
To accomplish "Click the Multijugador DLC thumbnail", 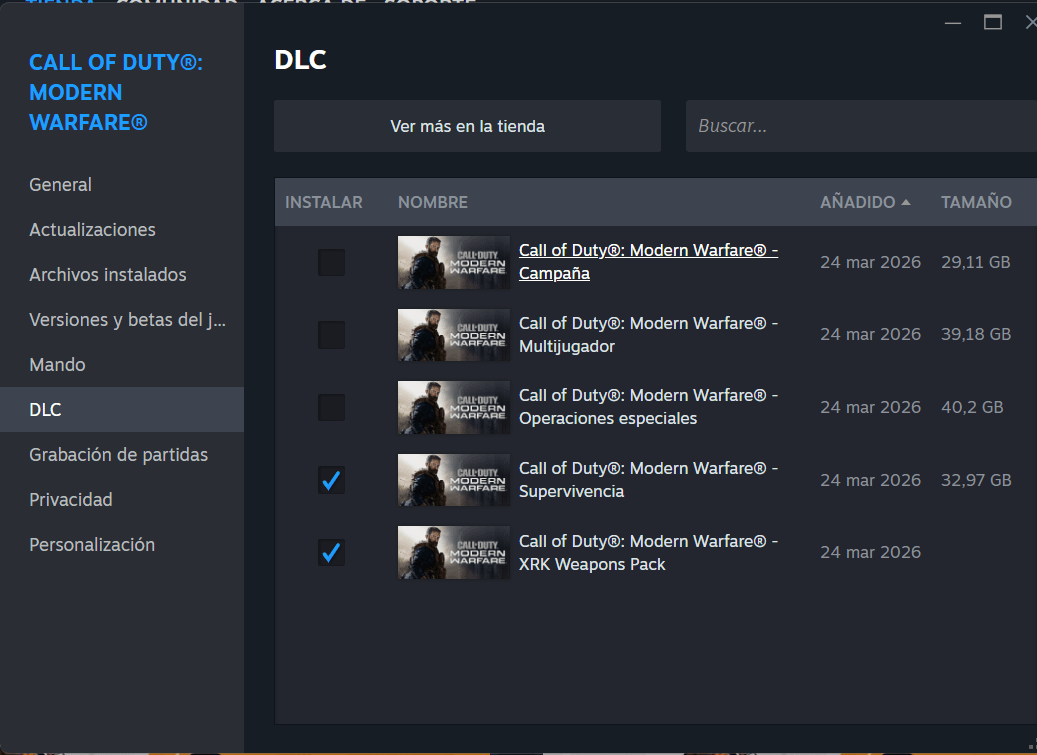I will (453, 335).
